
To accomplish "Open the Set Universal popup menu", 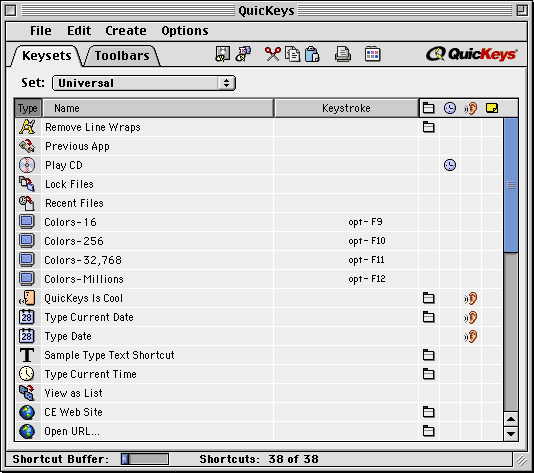I will coord(144,83).
